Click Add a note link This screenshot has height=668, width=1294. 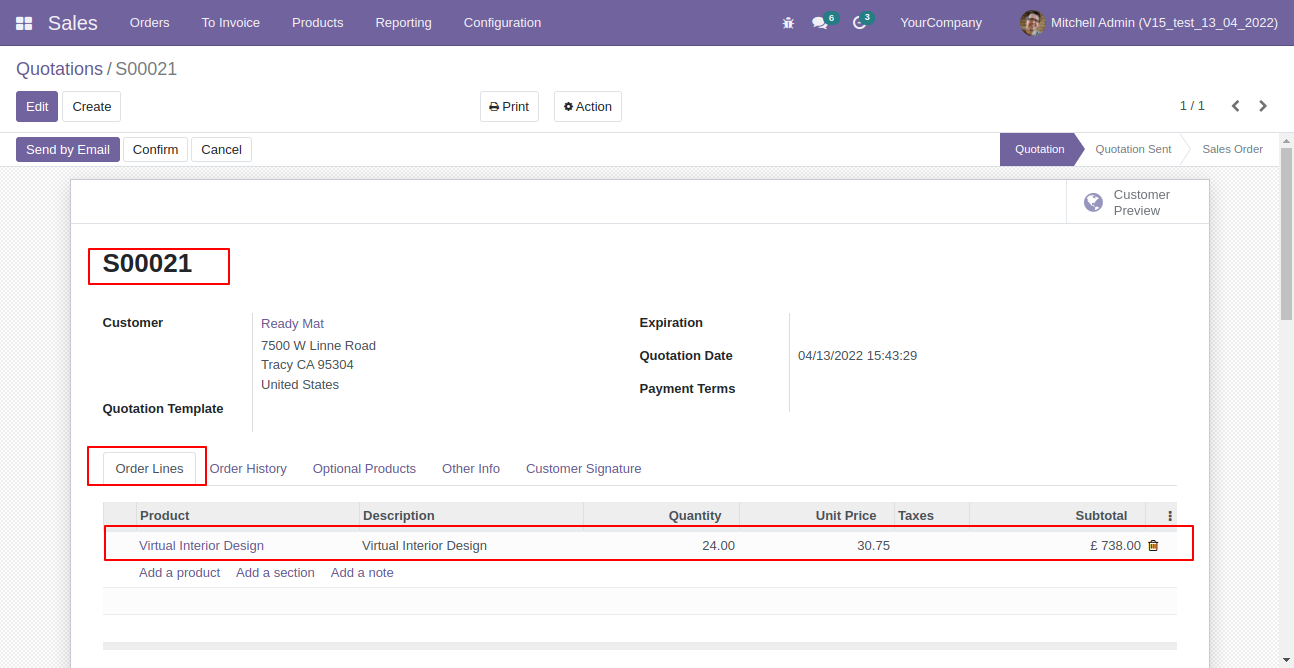click(362, 573)
